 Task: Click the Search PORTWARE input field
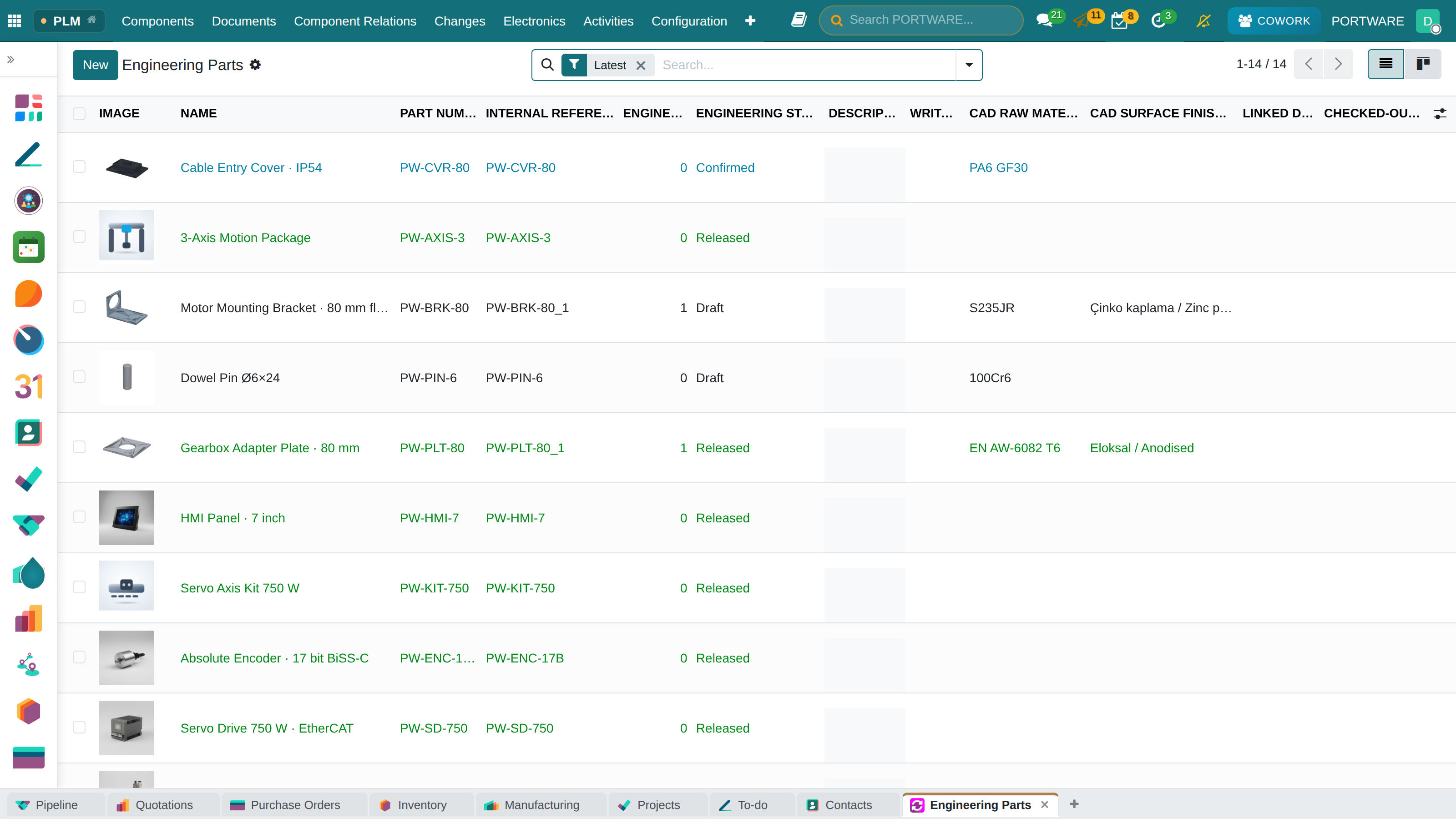tap(921, 20)
